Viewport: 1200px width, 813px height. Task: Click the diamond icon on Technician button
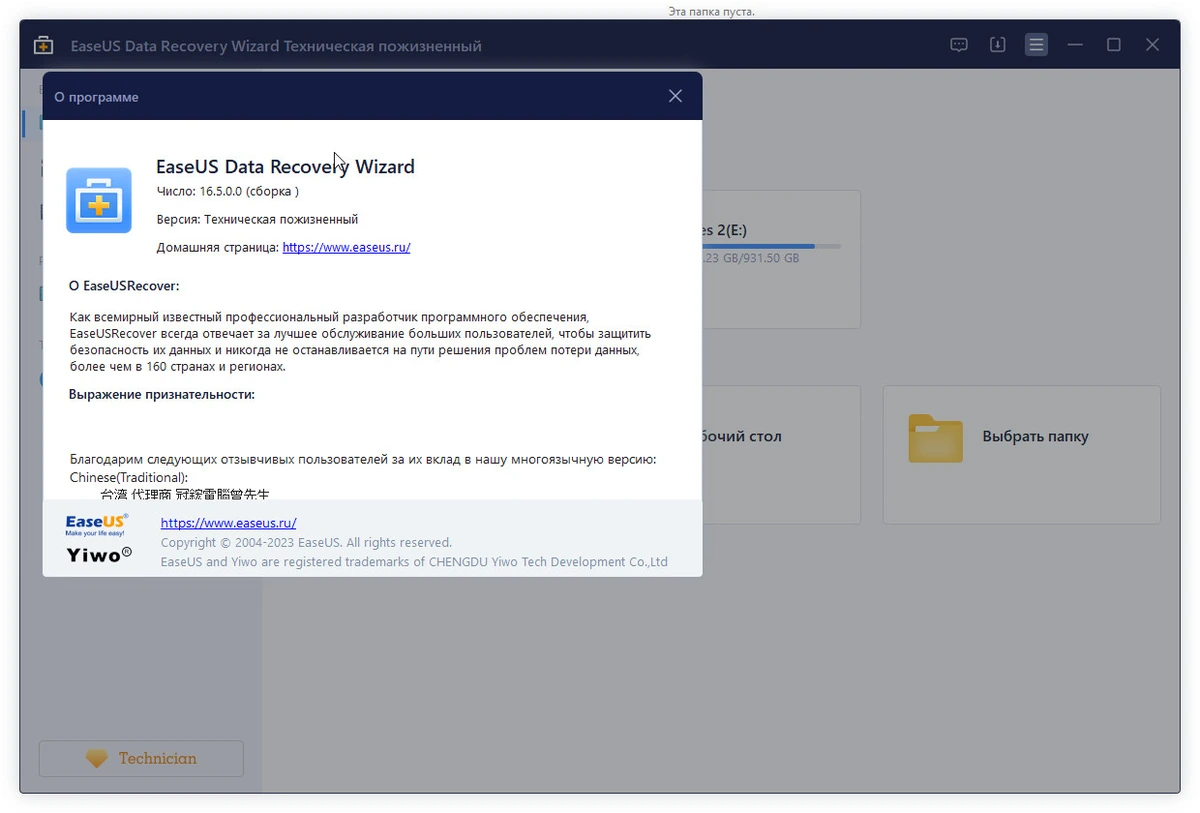(97, 759)
